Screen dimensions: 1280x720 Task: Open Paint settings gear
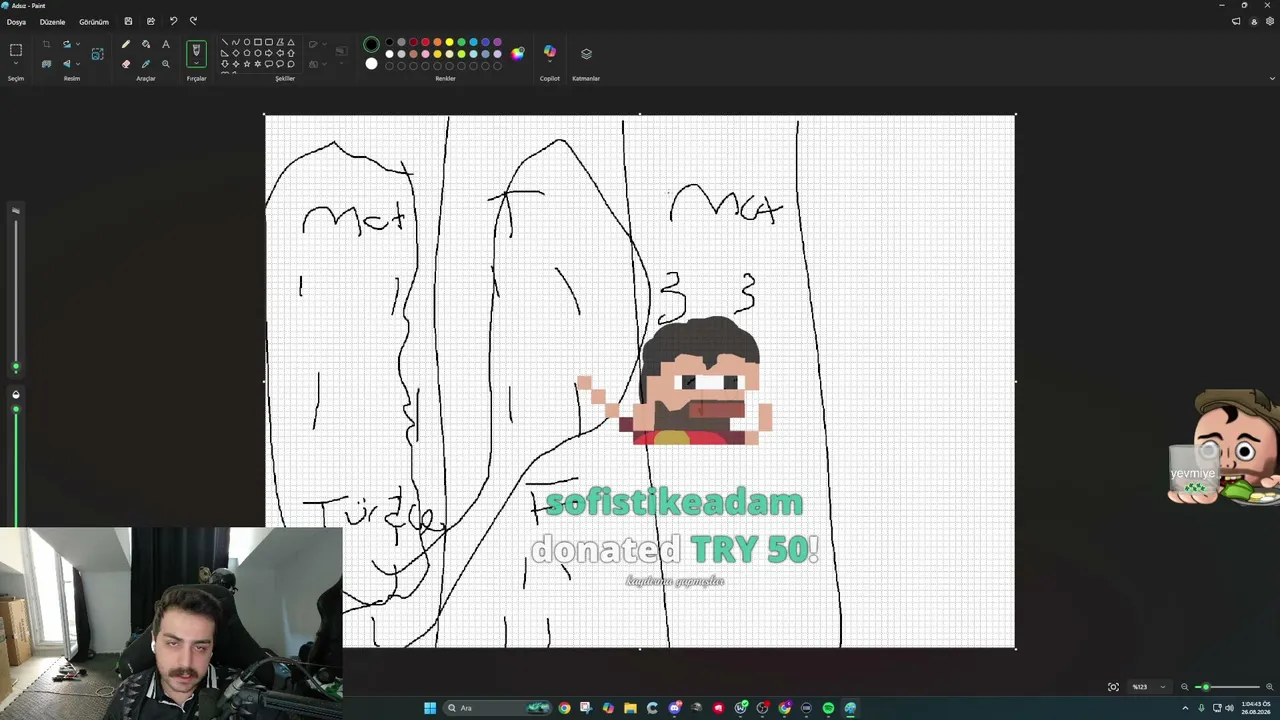click(x=1270, y=21)
